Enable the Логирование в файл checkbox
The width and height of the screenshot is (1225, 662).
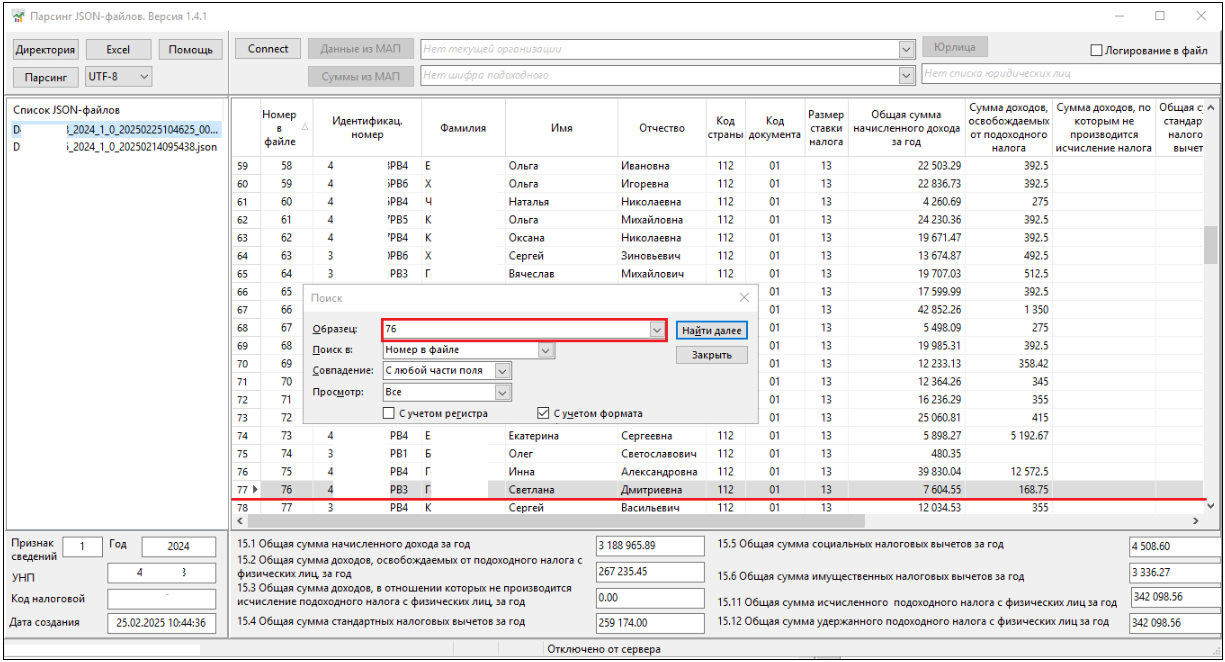pos(1096,51)
